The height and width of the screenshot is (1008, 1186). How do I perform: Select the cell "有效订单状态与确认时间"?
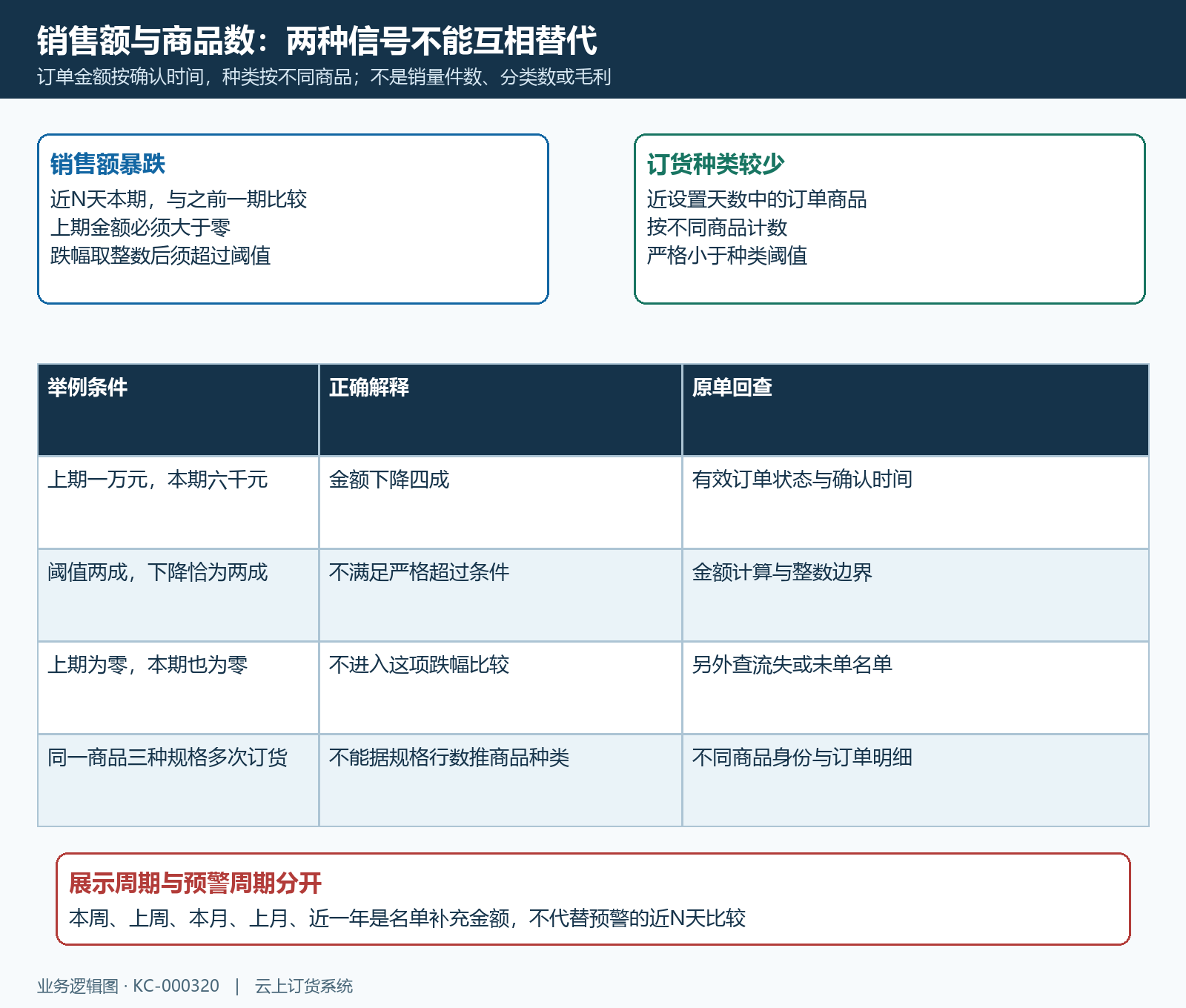click(915, 503)
